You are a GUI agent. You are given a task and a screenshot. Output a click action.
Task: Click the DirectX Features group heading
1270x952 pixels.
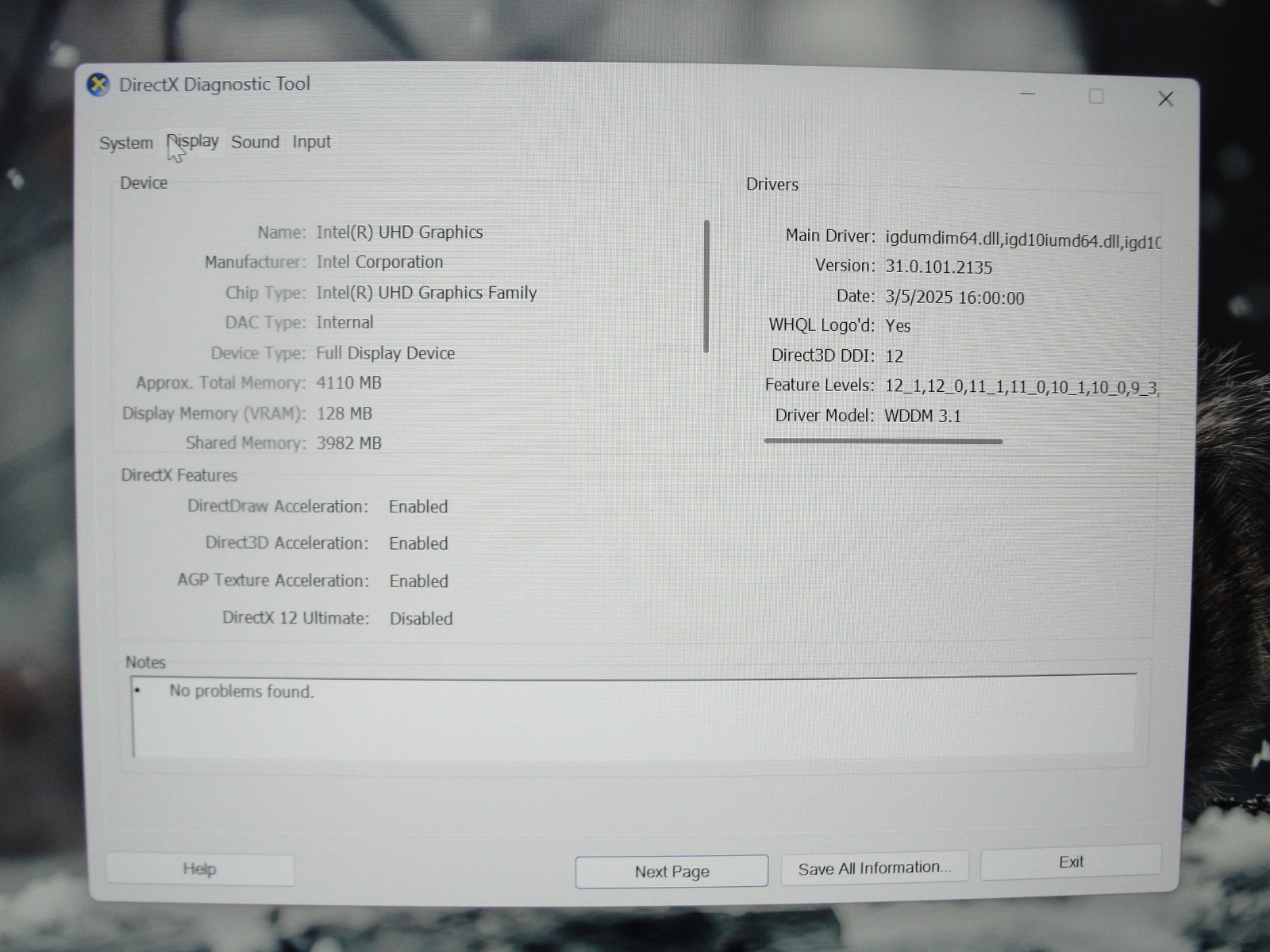tap(179, 475)
